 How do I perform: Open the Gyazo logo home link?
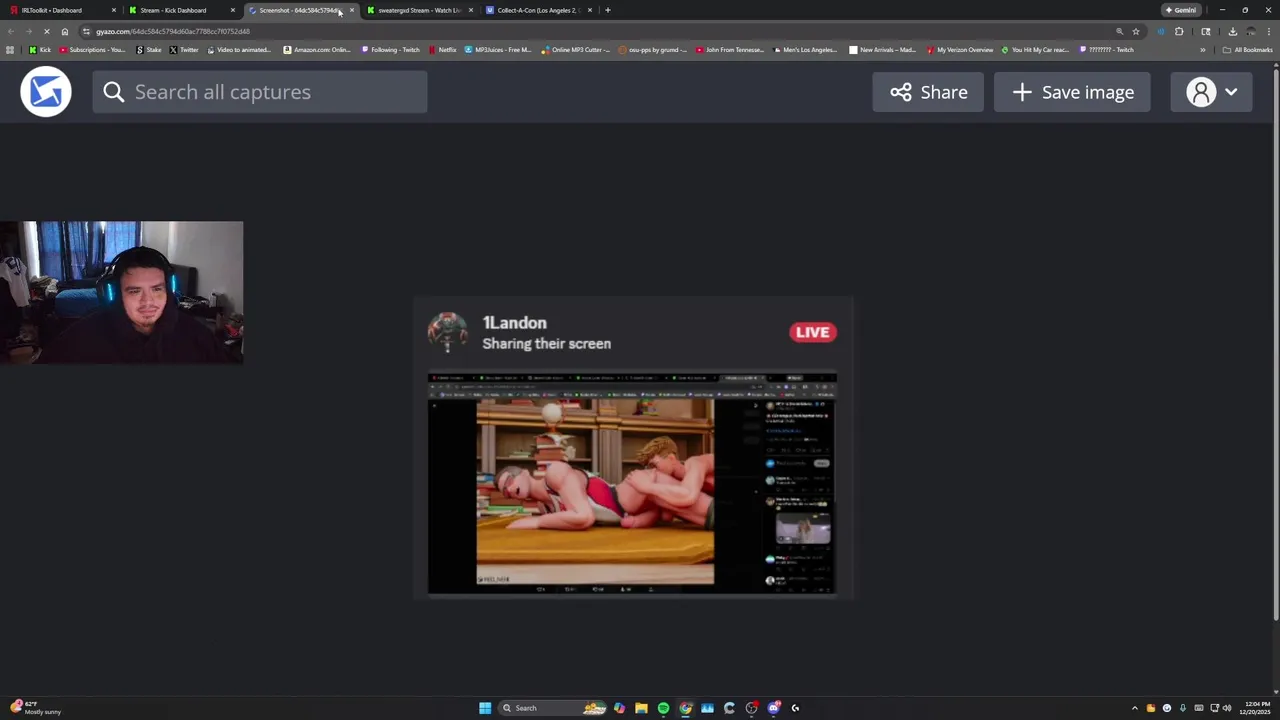(46, 92)
